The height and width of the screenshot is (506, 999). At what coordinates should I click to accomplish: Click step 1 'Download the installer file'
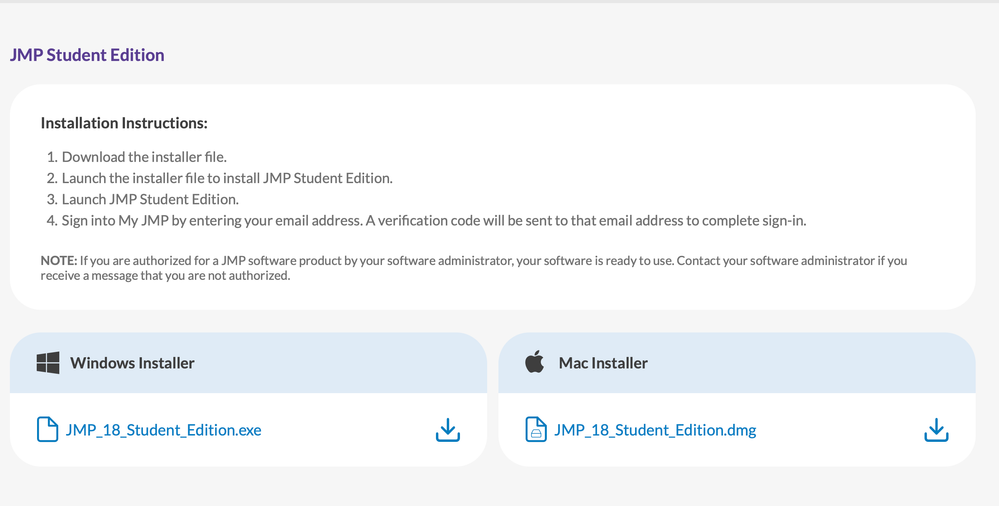(x=144, y=157)
